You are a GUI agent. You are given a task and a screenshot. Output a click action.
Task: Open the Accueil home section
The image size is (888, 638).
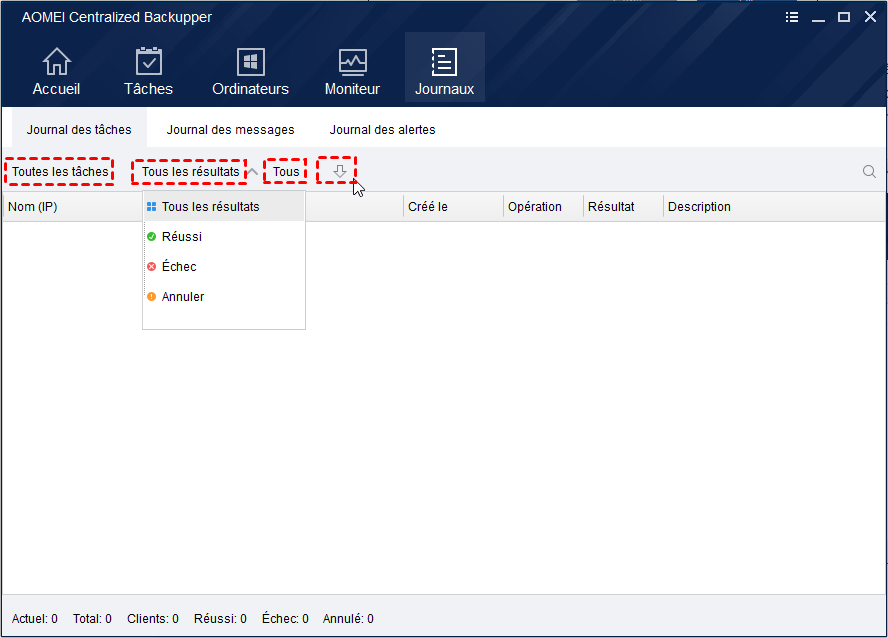(56, 71)
